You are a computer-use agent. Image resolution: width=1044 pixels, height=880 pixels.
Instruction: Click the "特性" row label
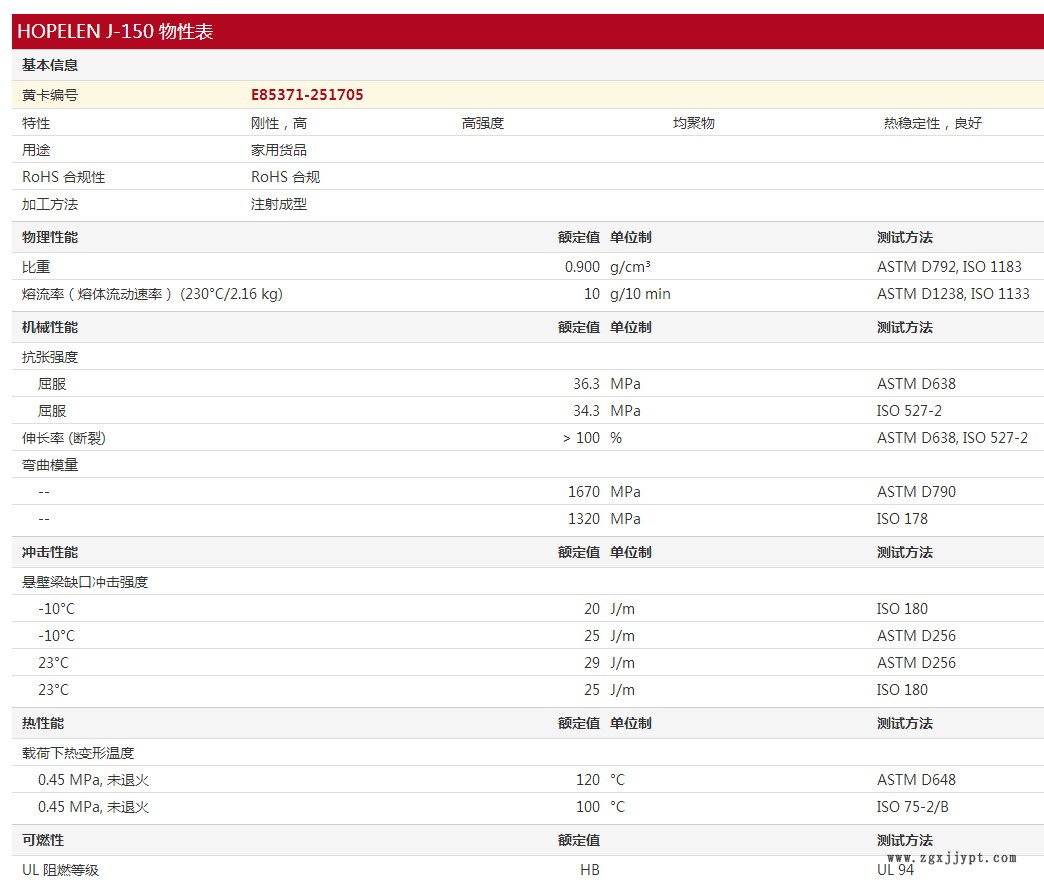[x=36, y=123]
